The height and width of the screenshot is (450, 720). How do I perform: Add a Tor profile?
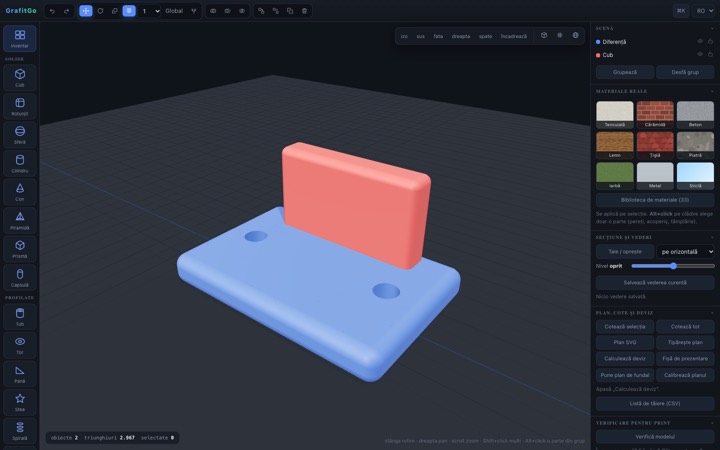20,345
